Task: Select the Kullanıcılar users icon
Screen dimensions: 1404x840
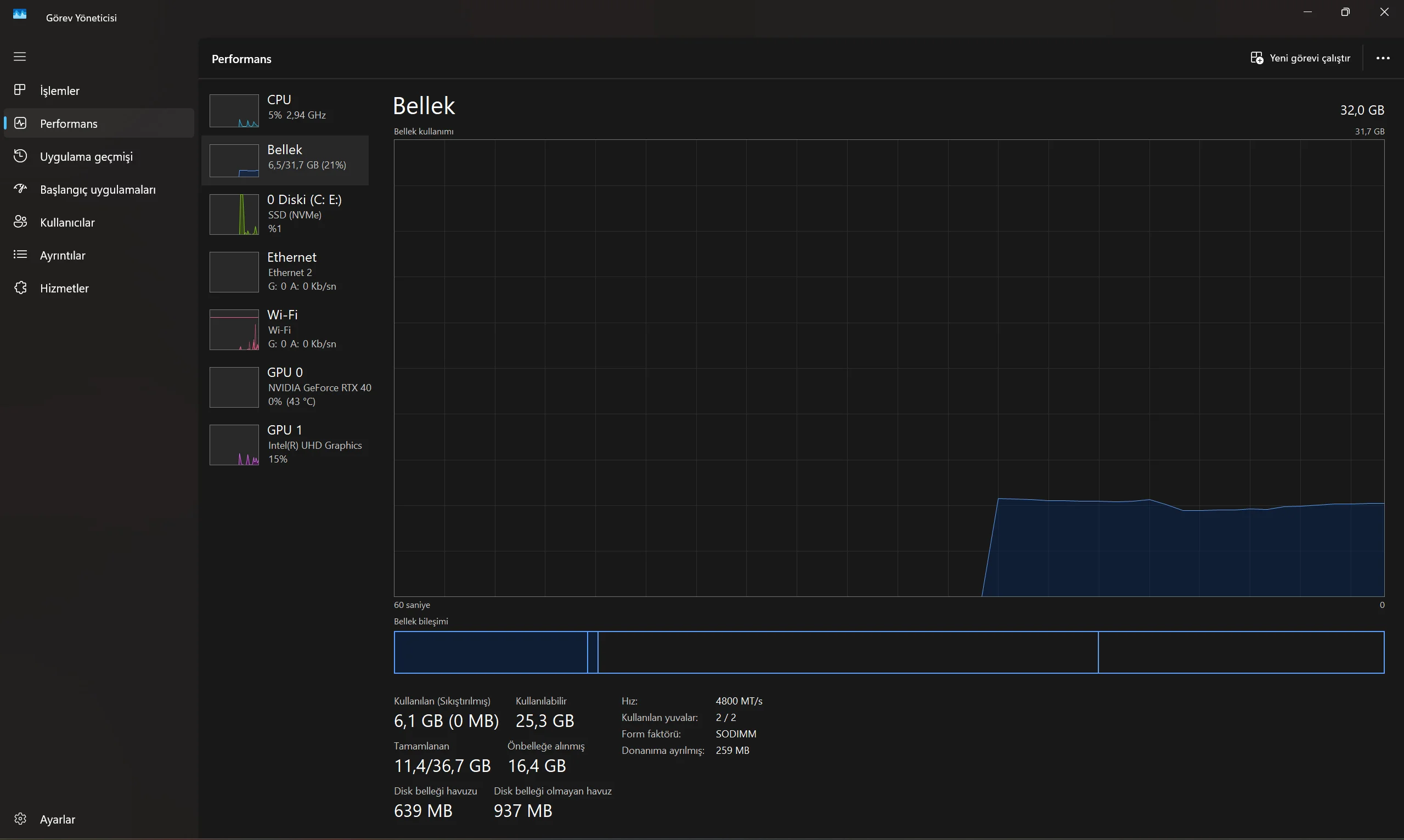Action: tap(20, 222)
